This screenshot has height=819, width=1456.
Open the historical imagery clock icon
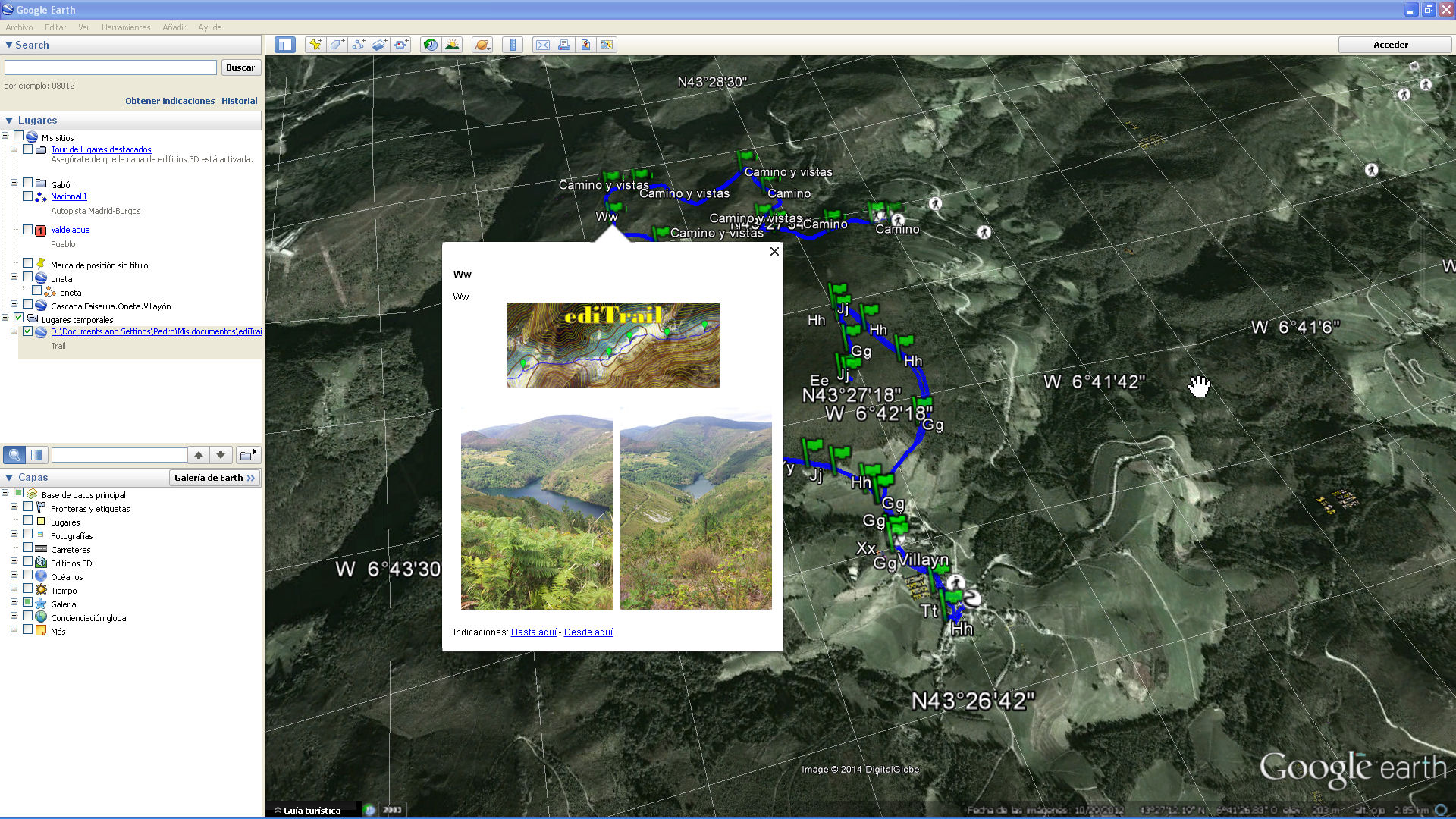tap(430, 45)
